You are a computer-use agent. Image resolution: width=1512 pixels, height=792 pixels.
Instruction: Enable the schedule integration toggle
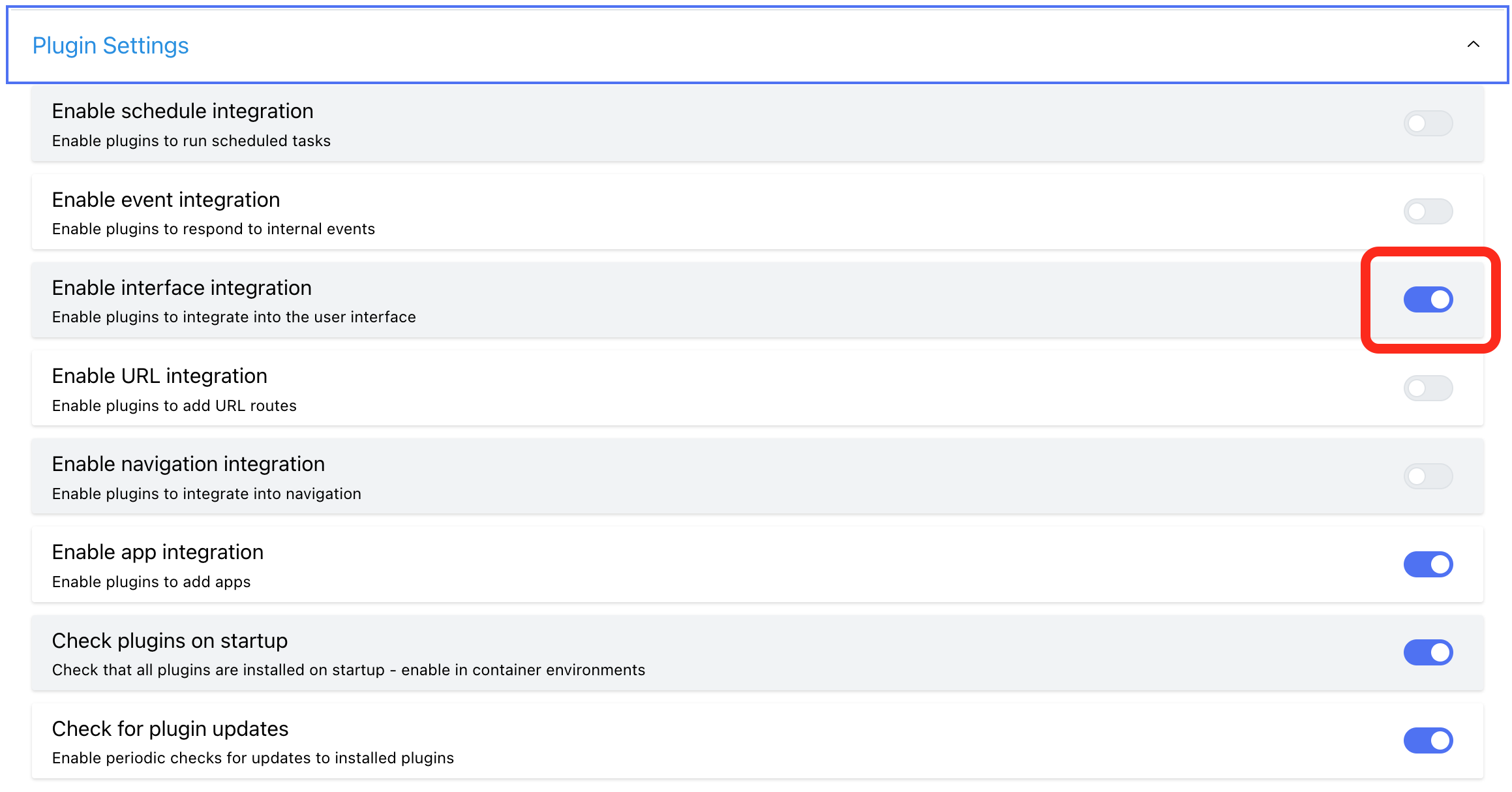[1428, 123]
